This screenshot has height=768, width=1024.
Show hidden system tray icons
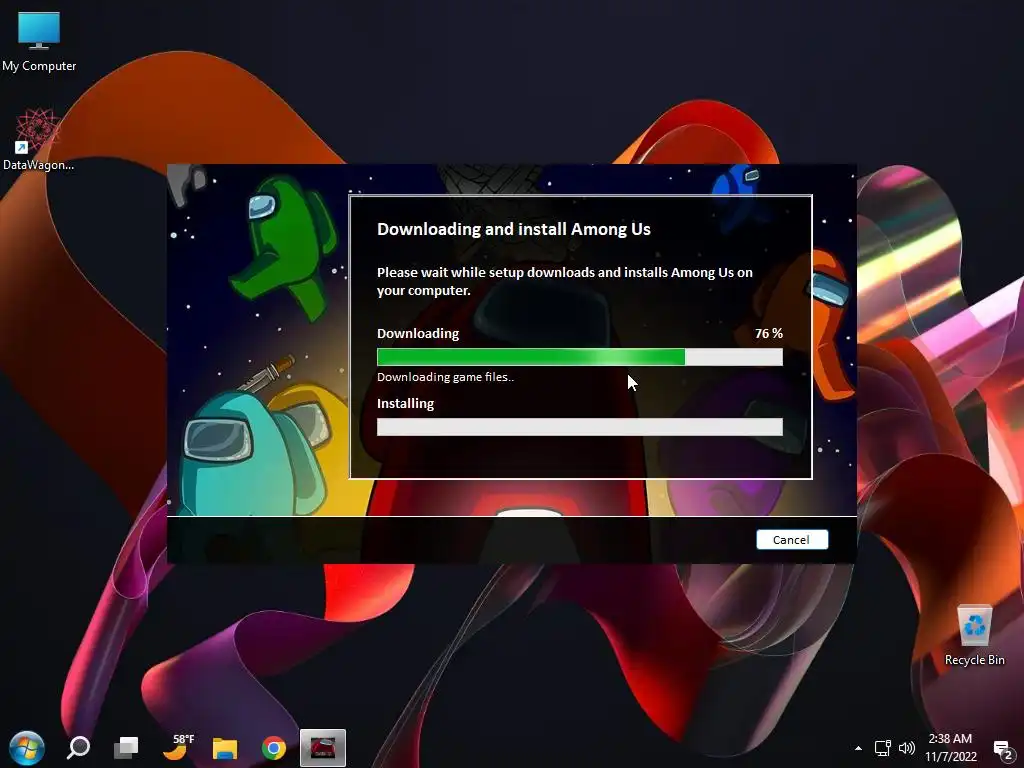click(858, 748)
